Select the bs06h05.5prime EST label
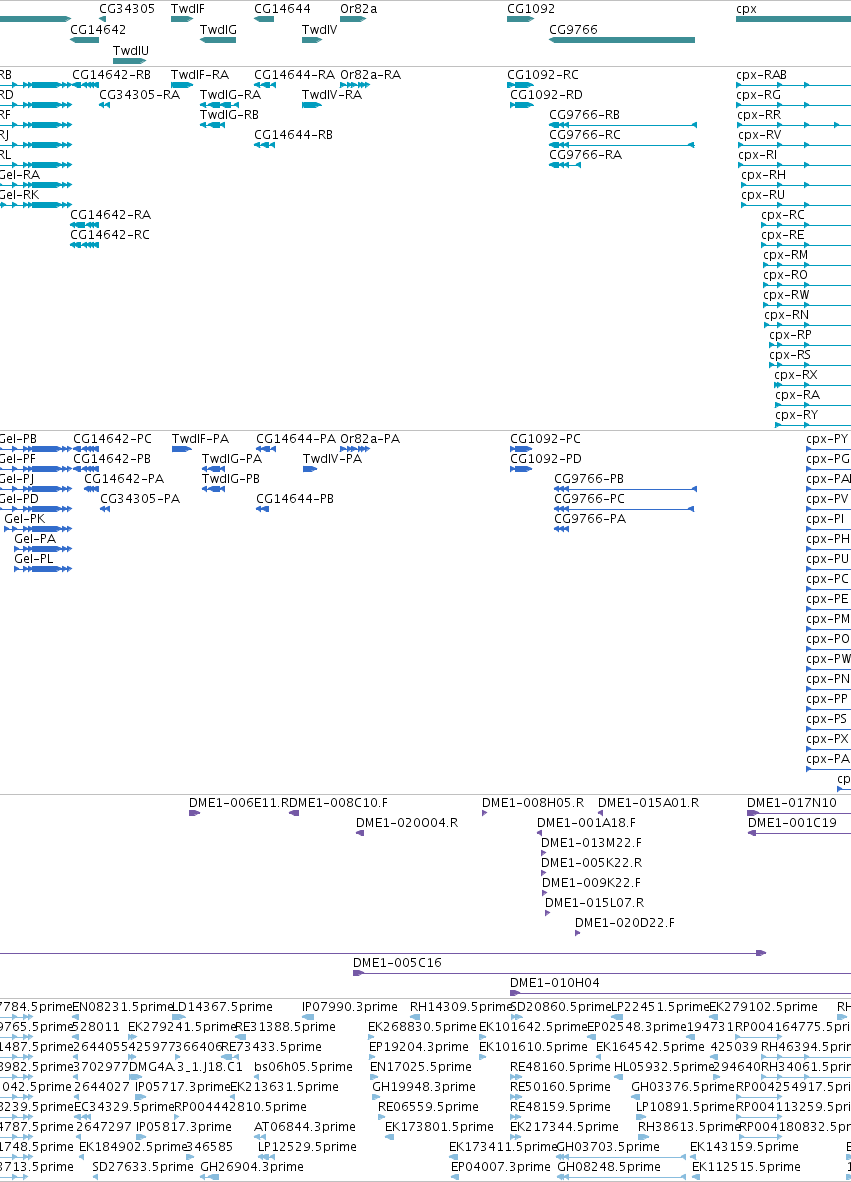This screenshot has width=851, height=1182. click(x=303, y=1067)
